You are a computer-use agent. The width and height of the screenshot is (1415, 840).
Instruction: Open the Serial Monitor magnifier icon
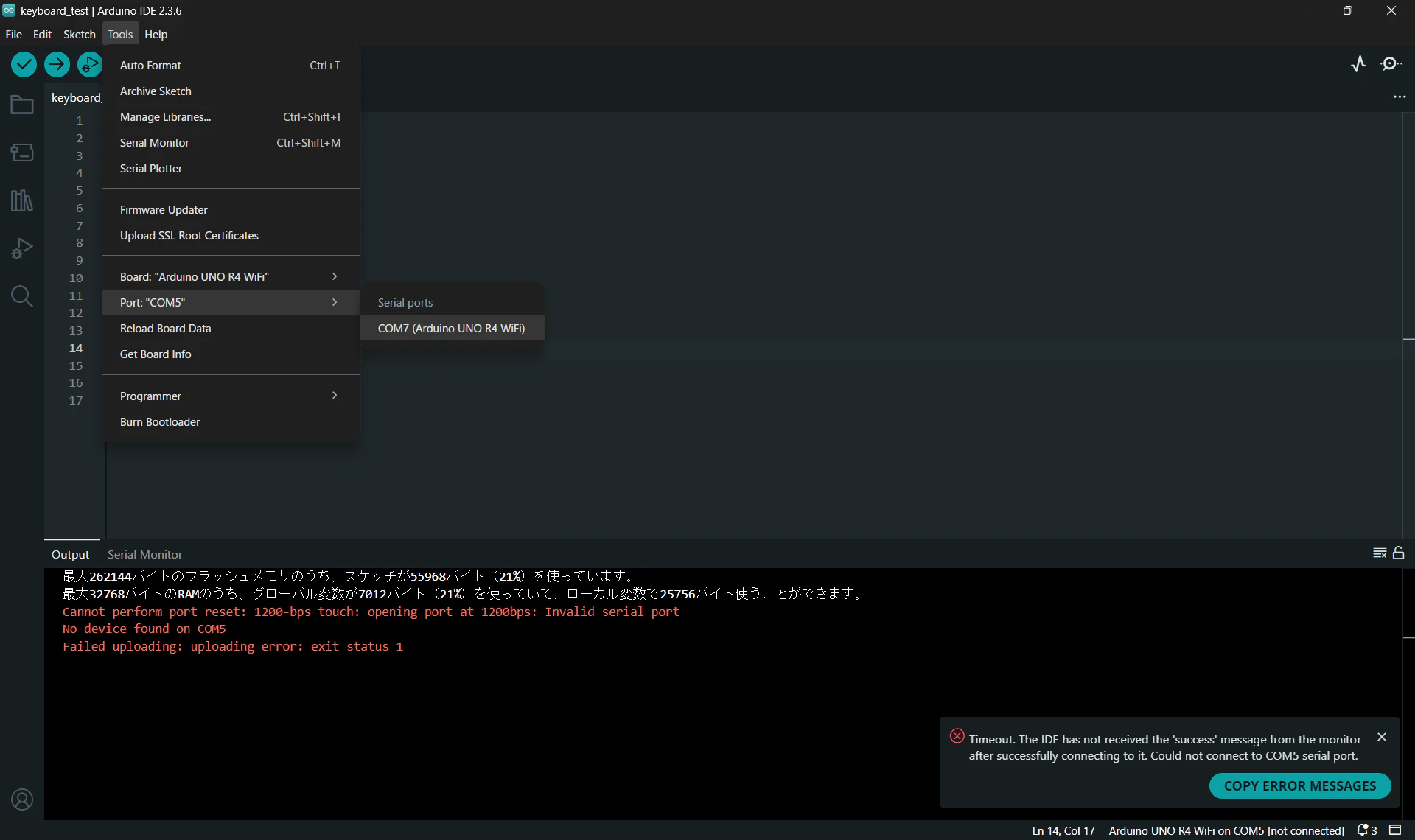coord(1391,64)
